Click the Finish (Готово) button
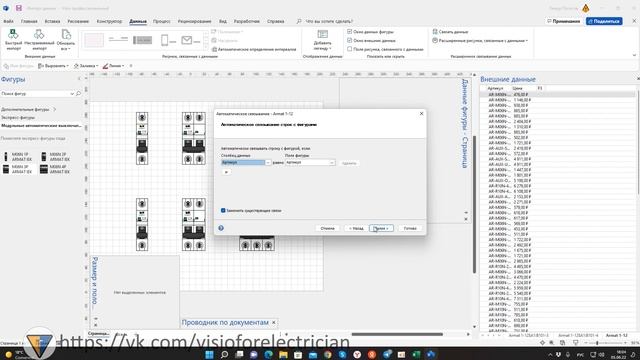 tap(410, 228)
